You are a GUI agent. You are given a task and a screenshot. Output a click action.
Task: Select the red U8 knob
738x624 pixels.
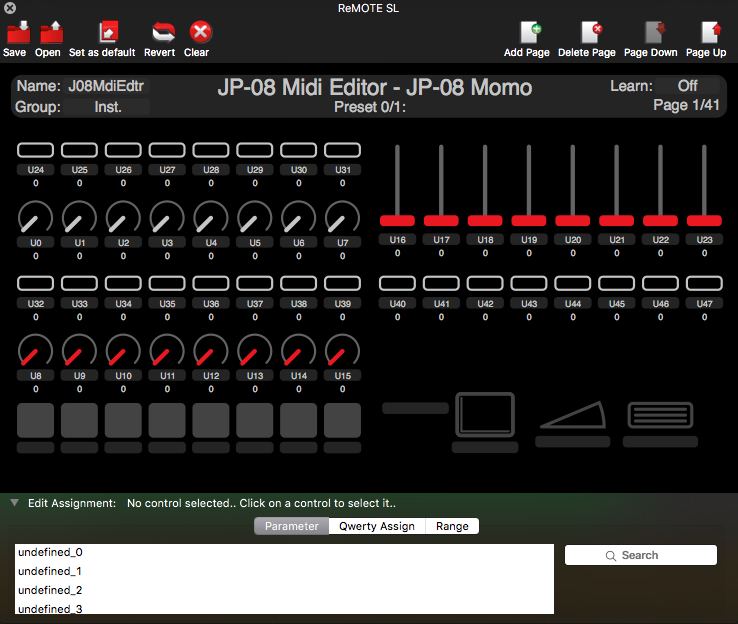click(x=35, y=351)
